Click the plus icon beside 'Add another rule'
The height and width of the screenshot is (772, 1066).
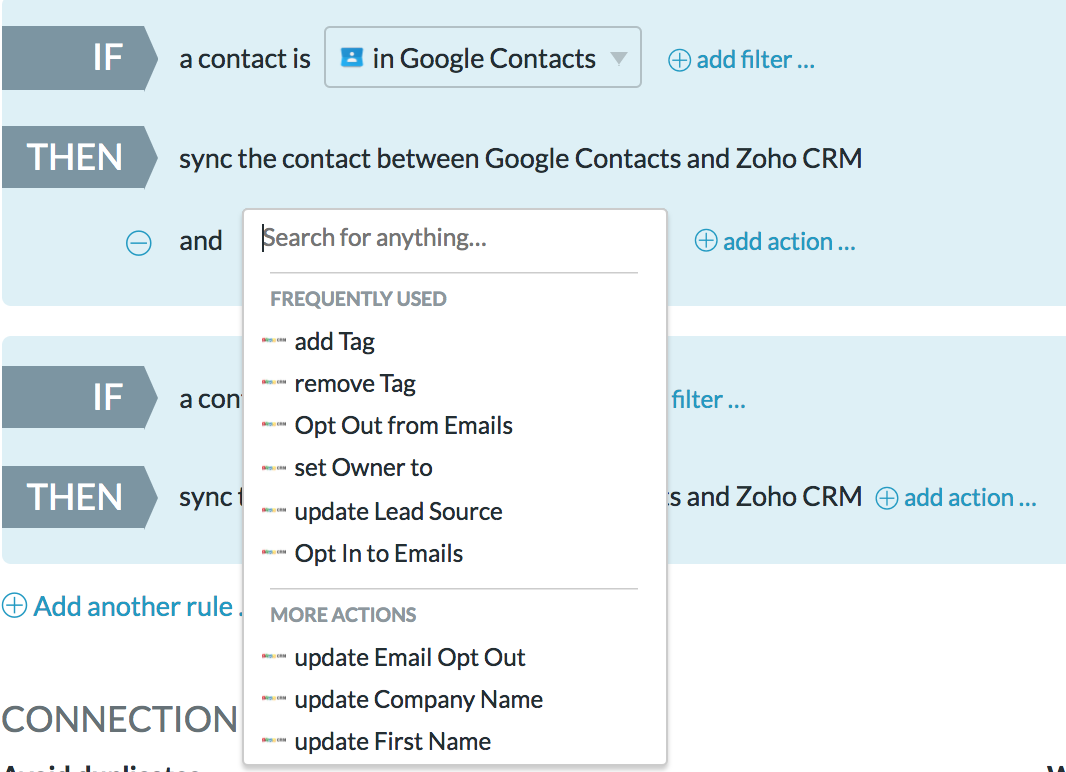click(x=14, y=605)
